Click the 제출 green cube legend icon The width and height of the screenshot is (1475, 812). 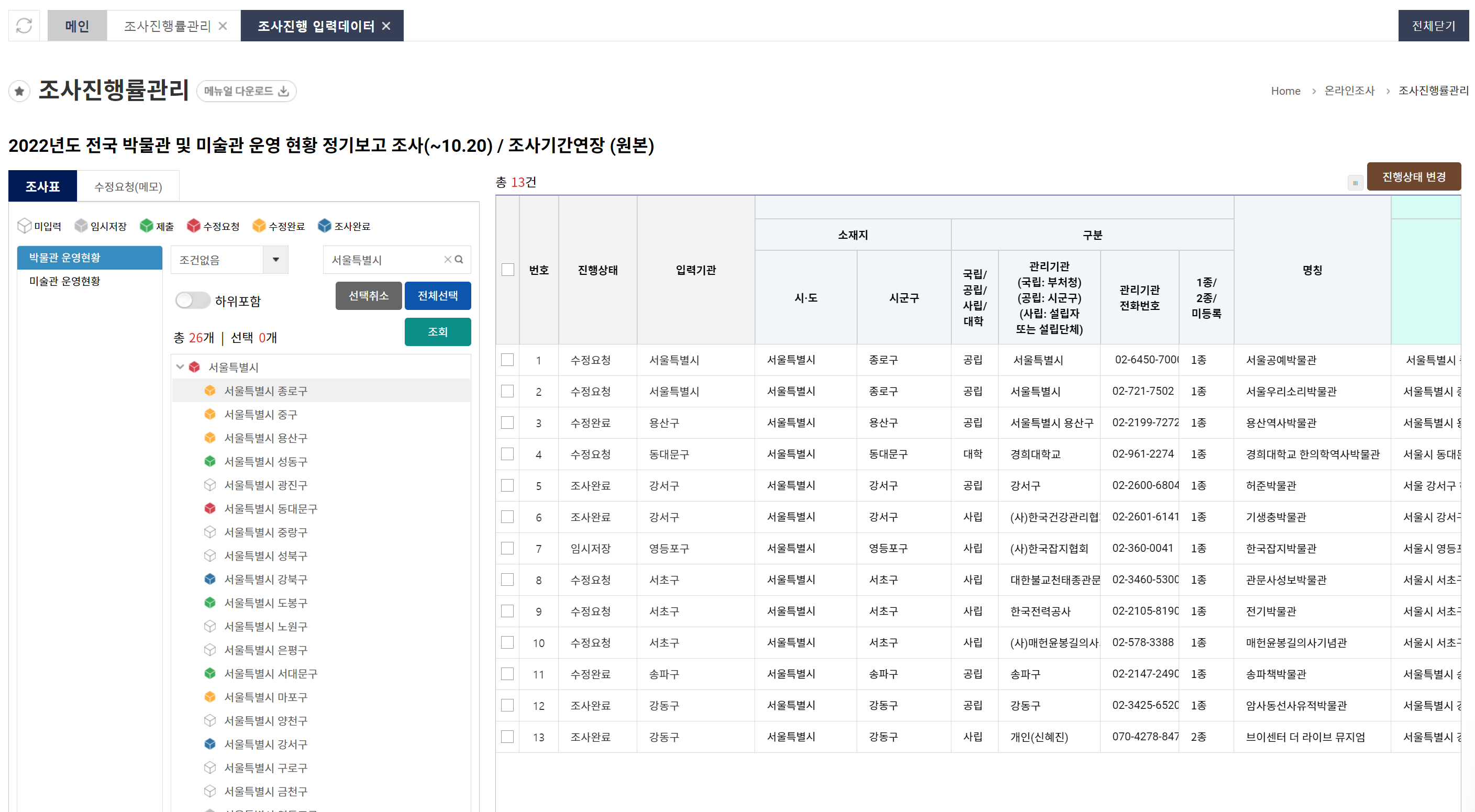(x=147, y=226)
